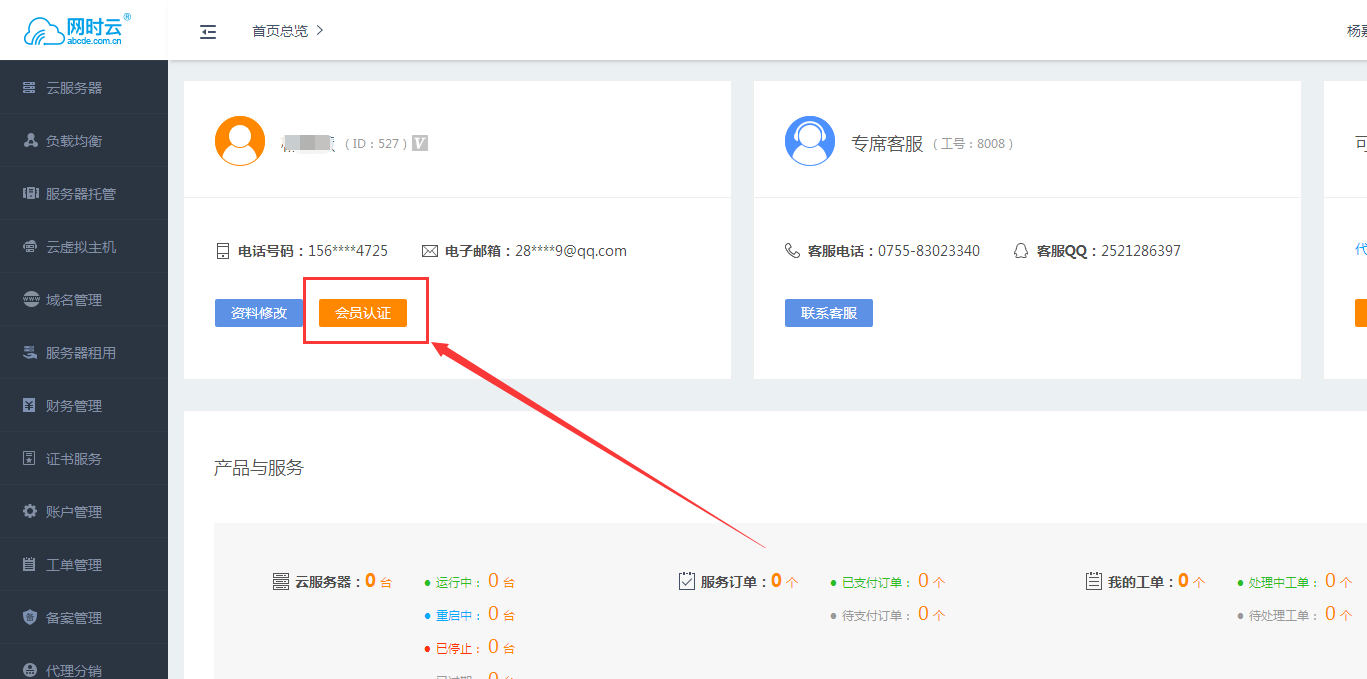Open 域名管理 menu item

(84, 300)
